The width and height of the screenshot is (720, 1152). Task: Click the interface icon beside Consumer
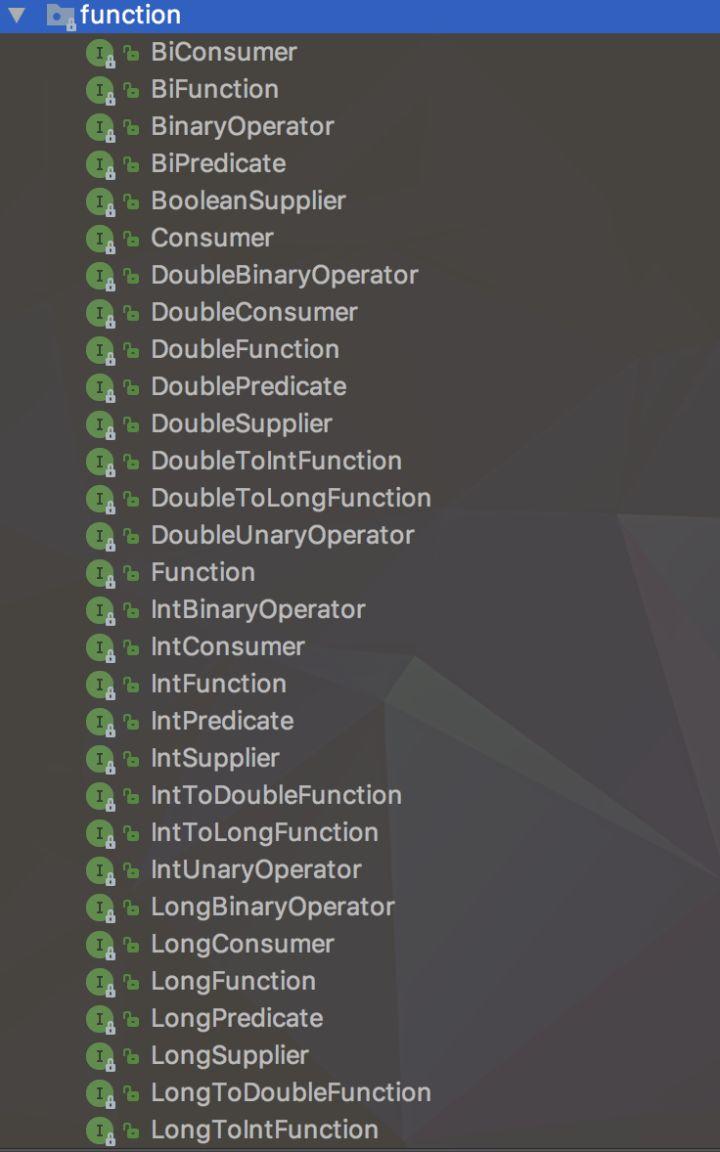tap(100, 237)
